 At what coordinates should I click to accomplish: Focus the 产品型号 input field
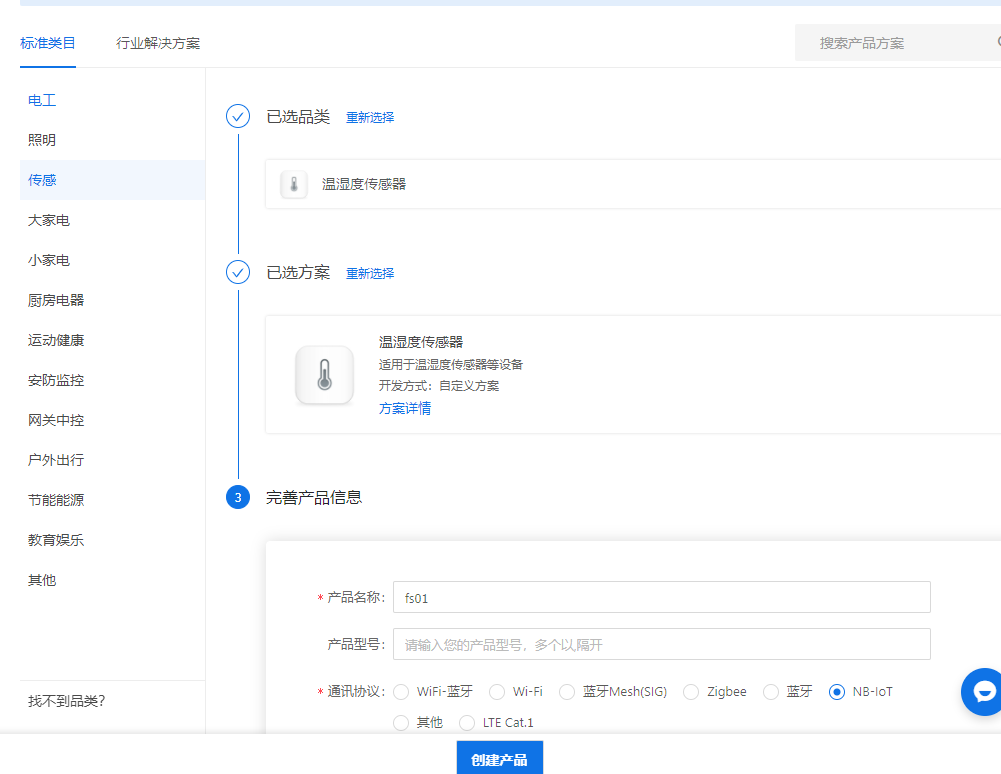tap(661, 645)
